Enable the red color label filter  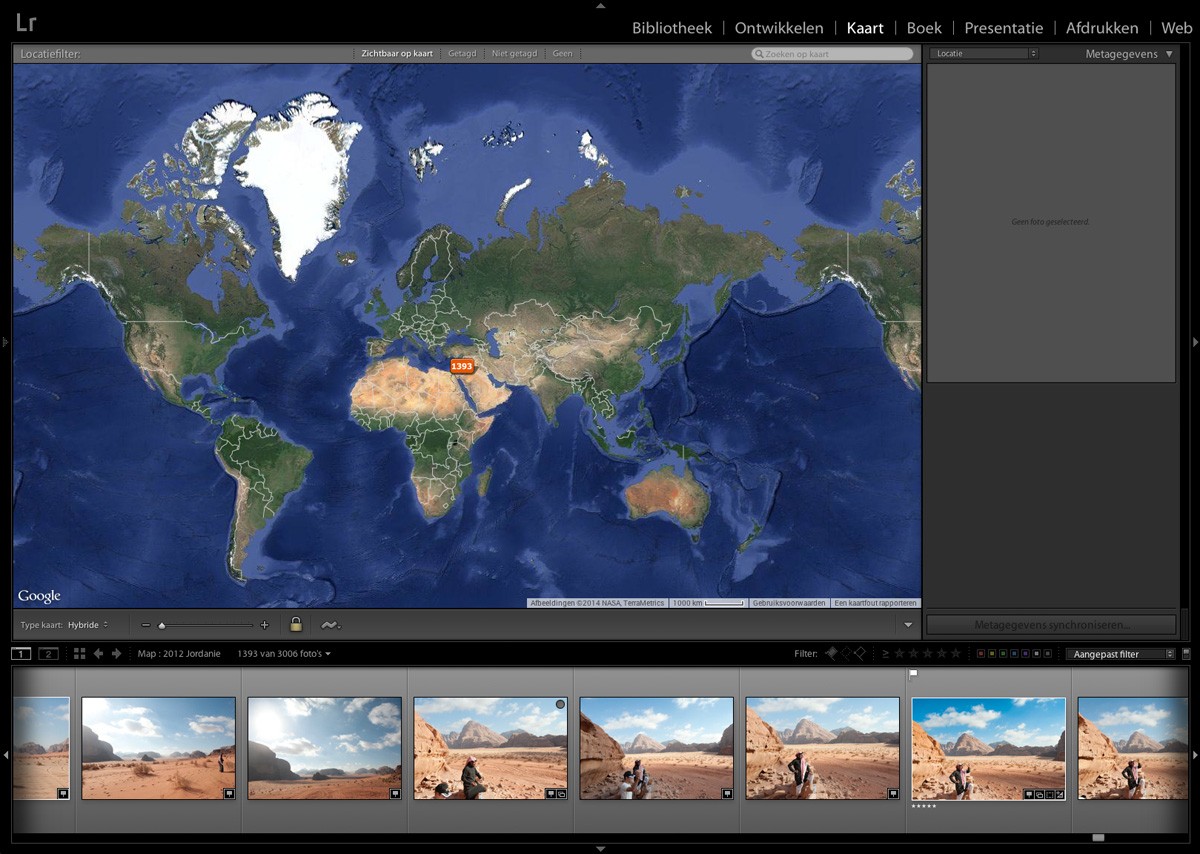pyautogui.click(x=981, y=653)
